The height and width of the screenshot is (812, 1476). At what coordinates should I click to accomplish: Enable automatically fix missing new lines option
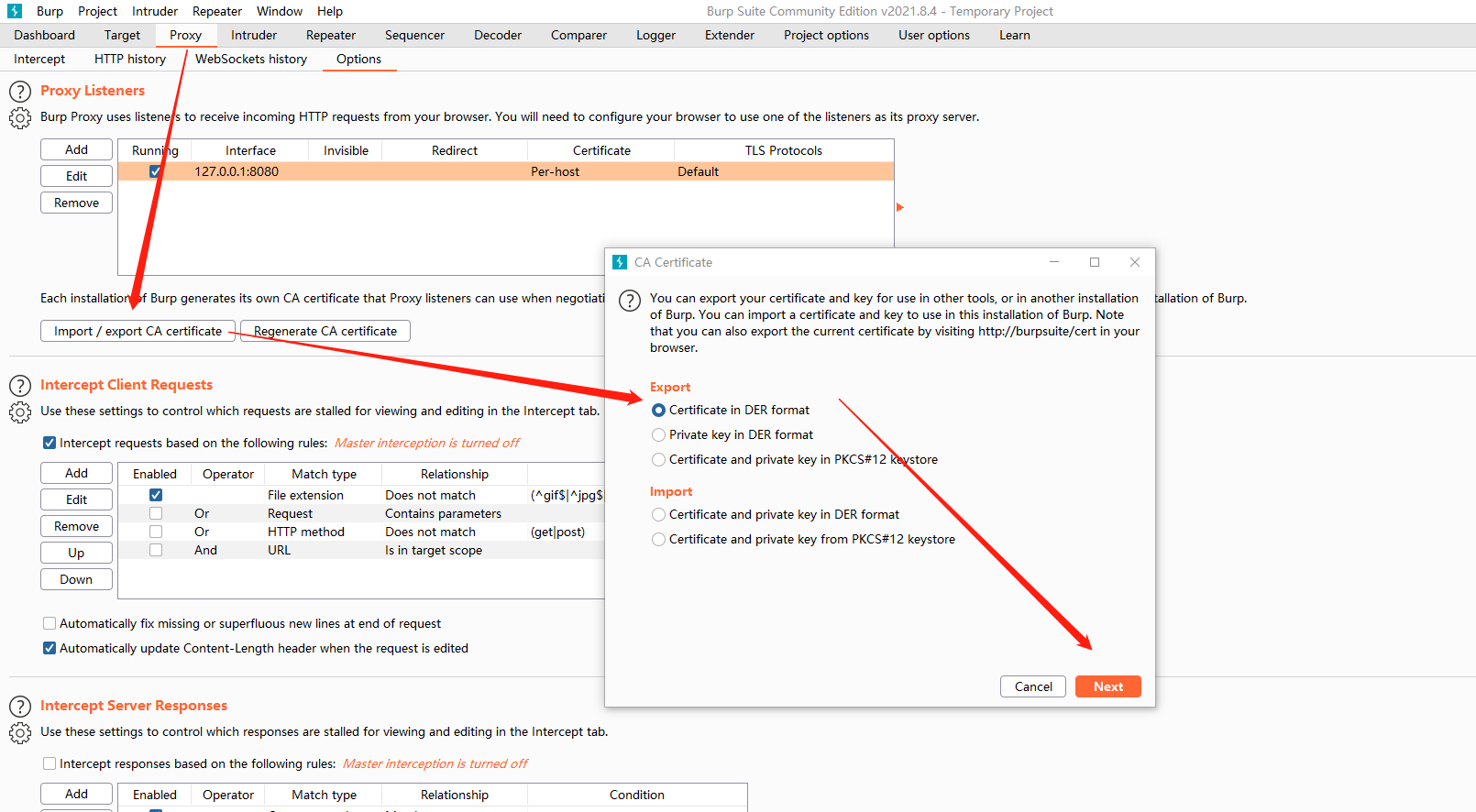50,623
